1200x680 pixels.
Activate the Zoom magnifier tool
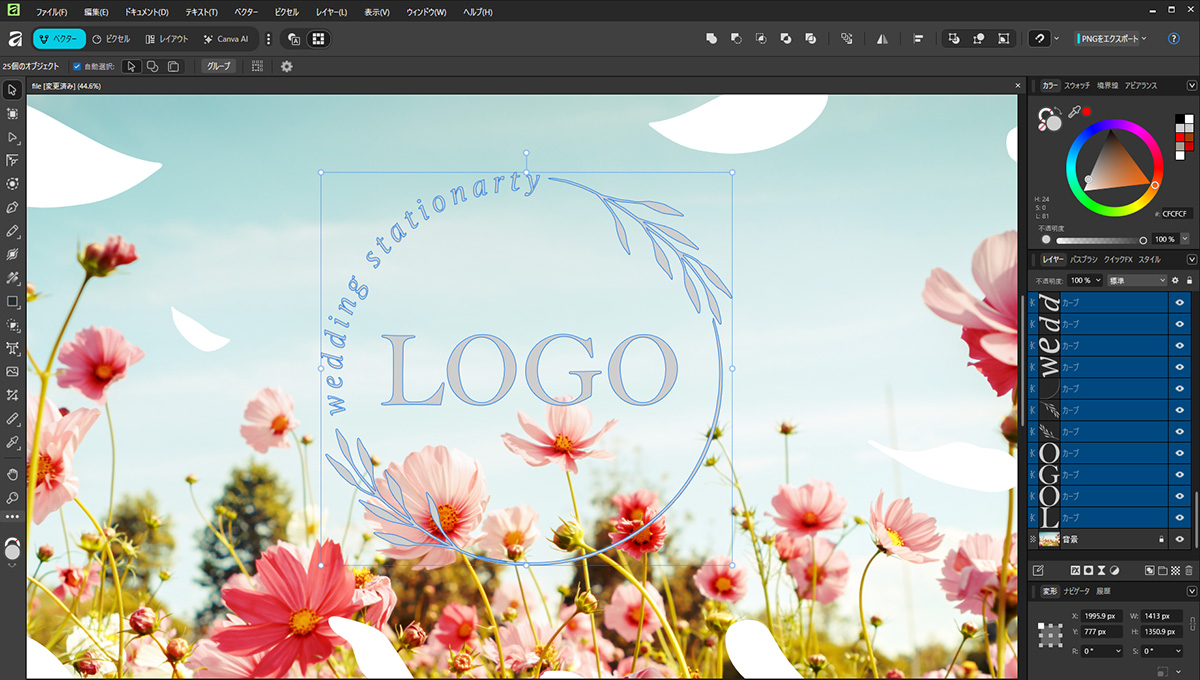12,497
